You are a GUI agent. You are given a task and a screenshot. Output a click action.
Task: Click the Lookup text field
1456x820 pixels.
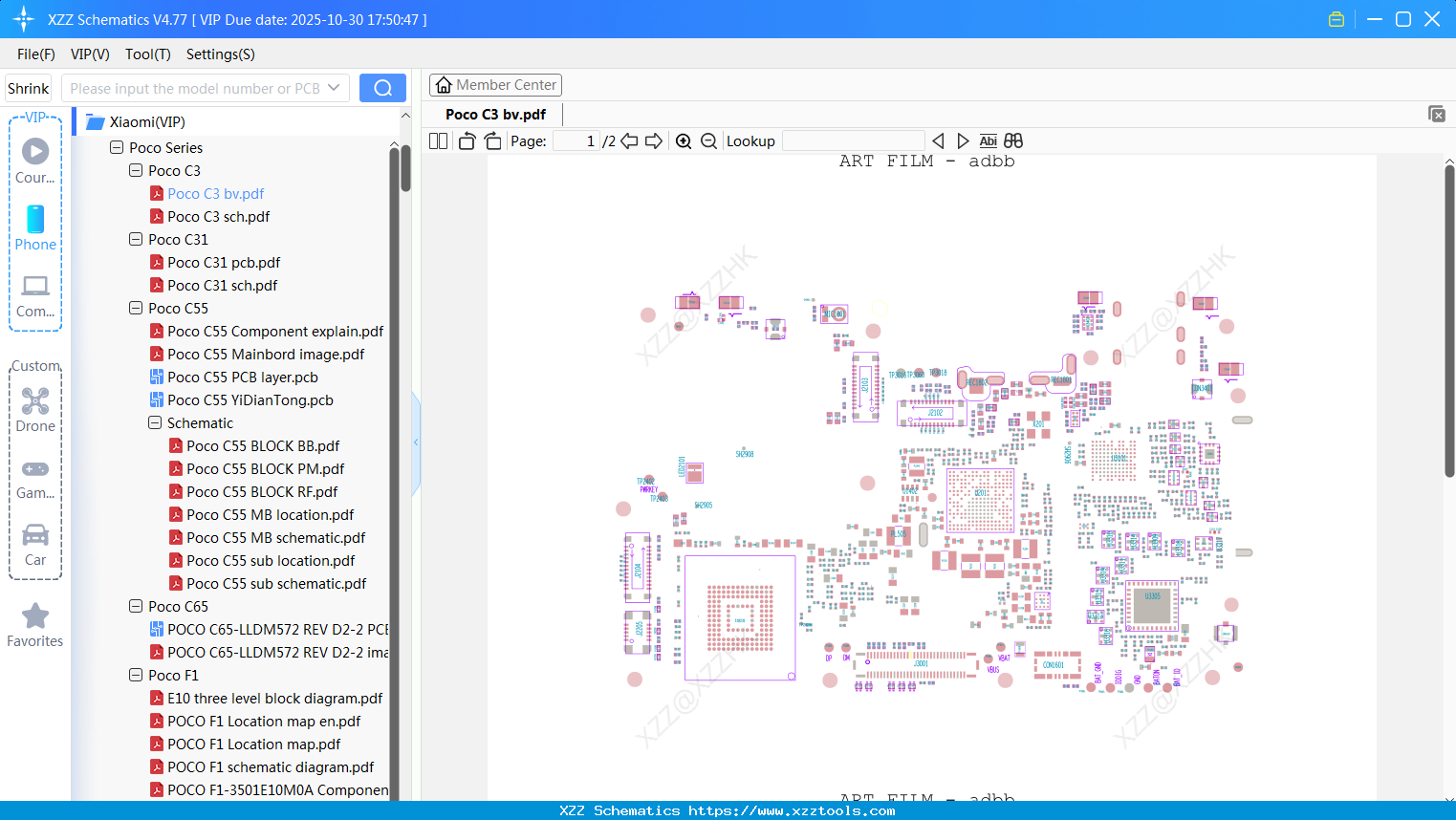coord(853,141)
